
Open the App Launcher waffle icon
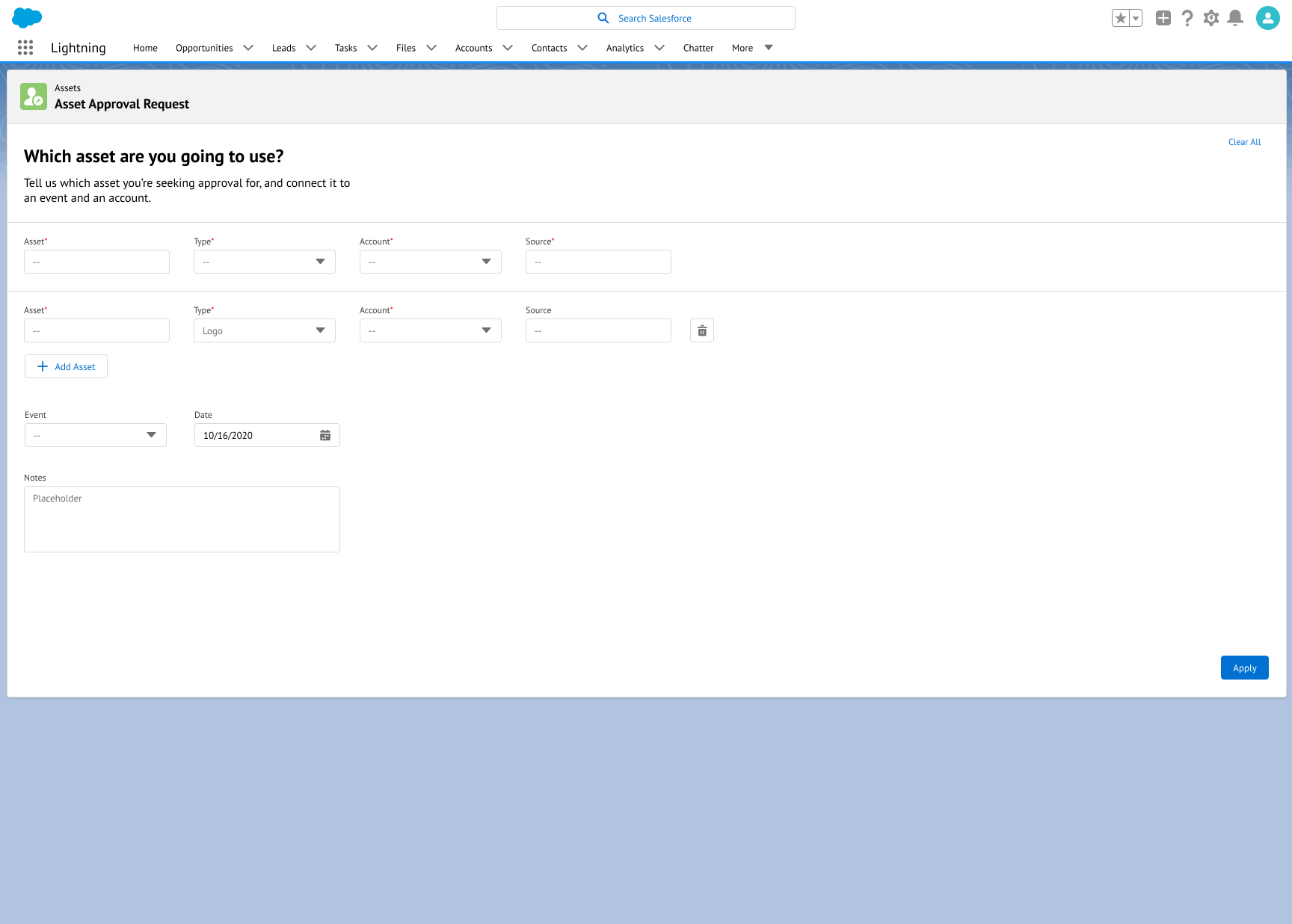25,47
